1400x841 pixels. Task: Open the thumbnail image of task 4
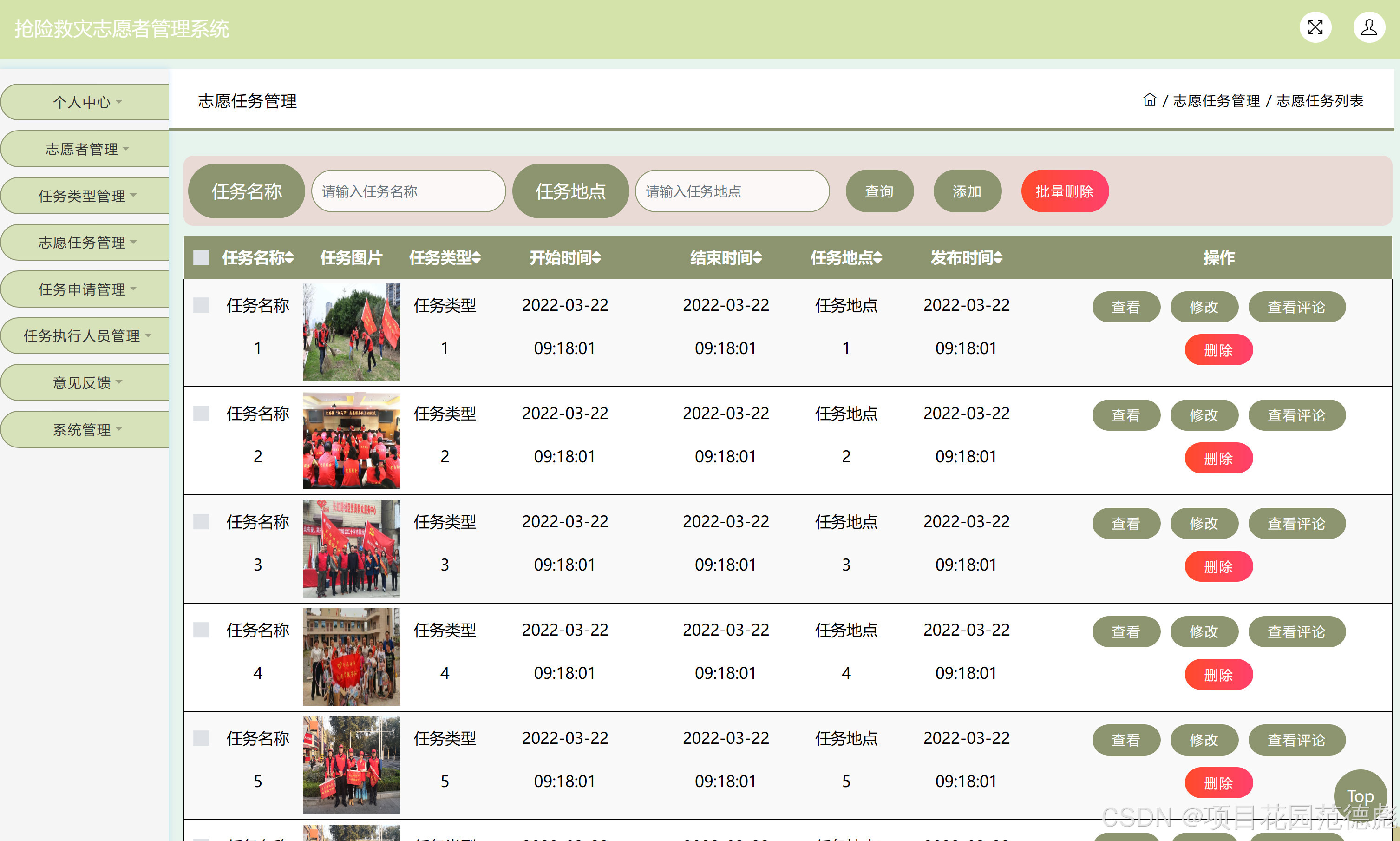pos(351,657)
